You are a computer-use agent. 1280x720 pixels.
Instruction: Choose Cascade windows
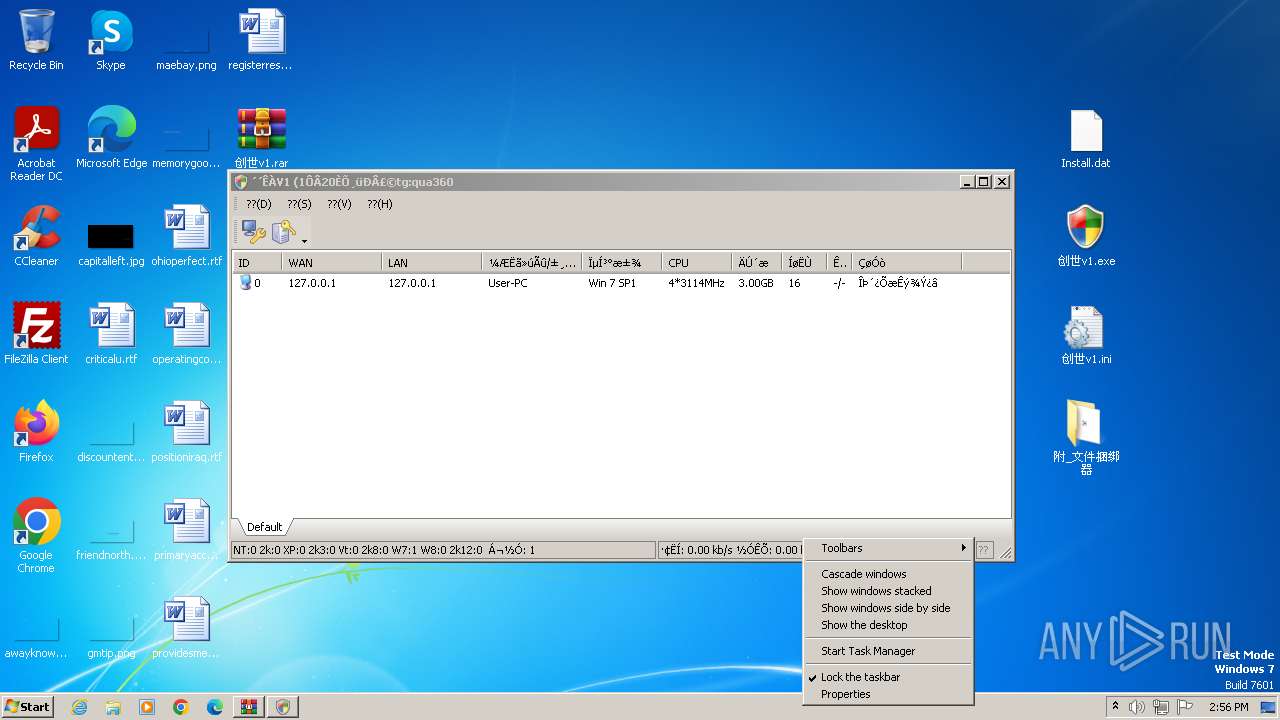pyautogui.click(x=888, y=574)
